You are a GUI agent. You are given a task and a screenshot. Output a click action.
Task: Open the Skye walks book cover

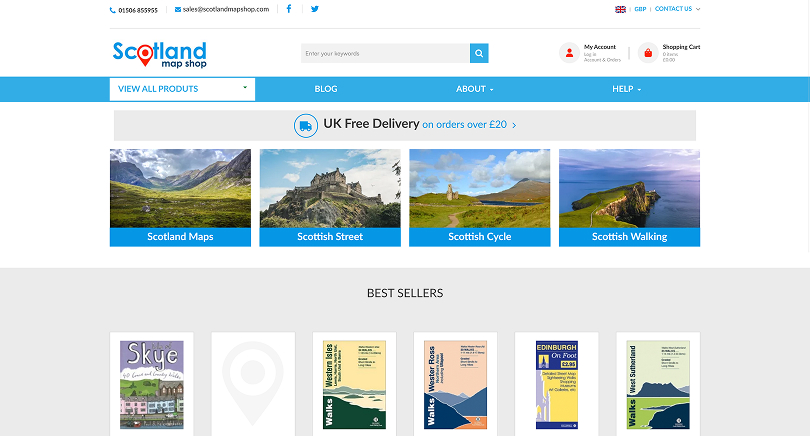tap(152, 384)
